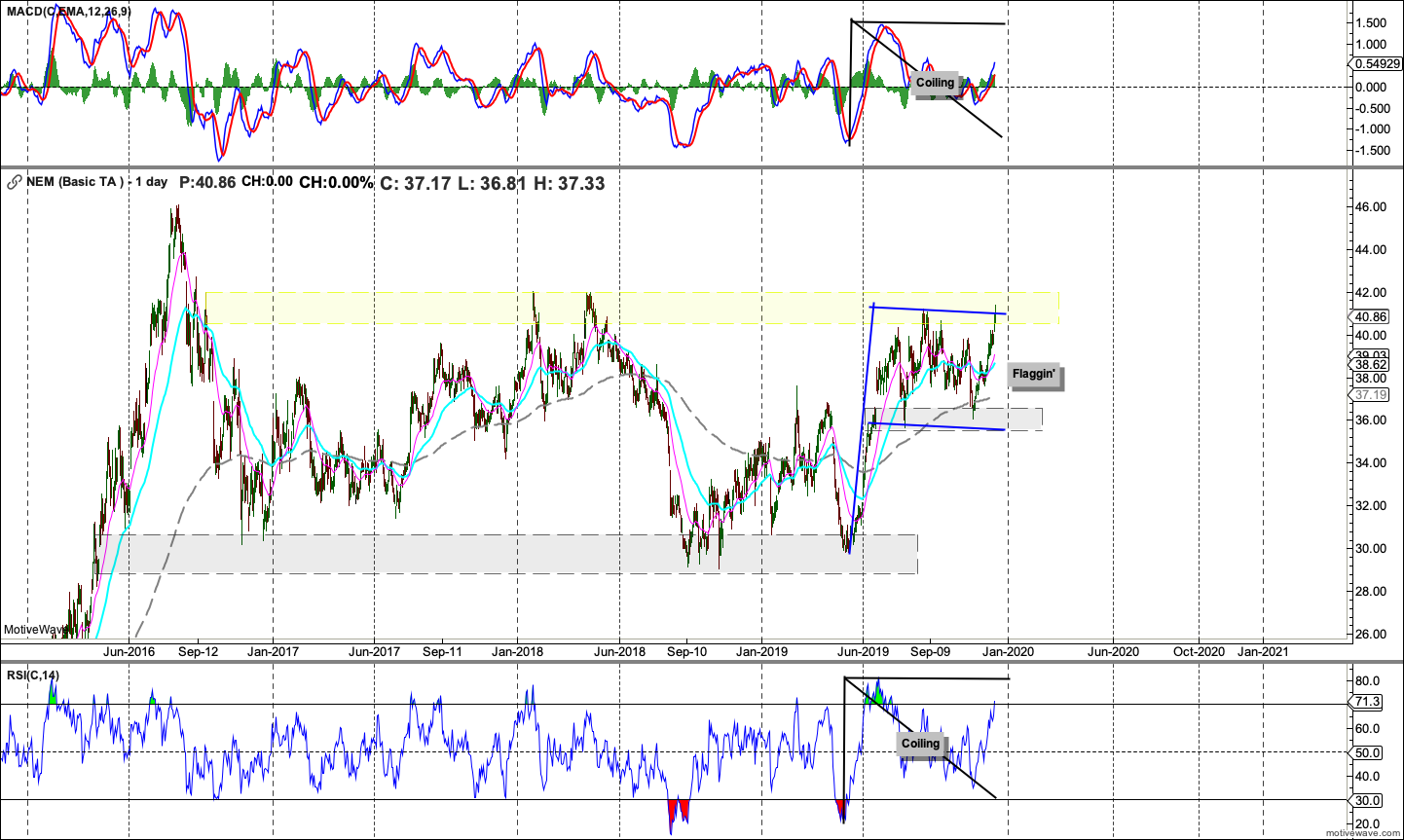The height and width of the screenshot is (840, 1404).
Task: Click the 80.0 RSI axis label
Action: (x=1368, y=681)
